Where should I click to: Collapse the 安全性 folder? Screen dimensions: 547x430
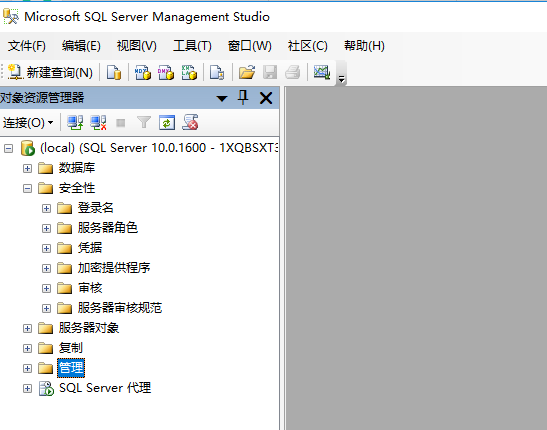(x=27, y=189)
